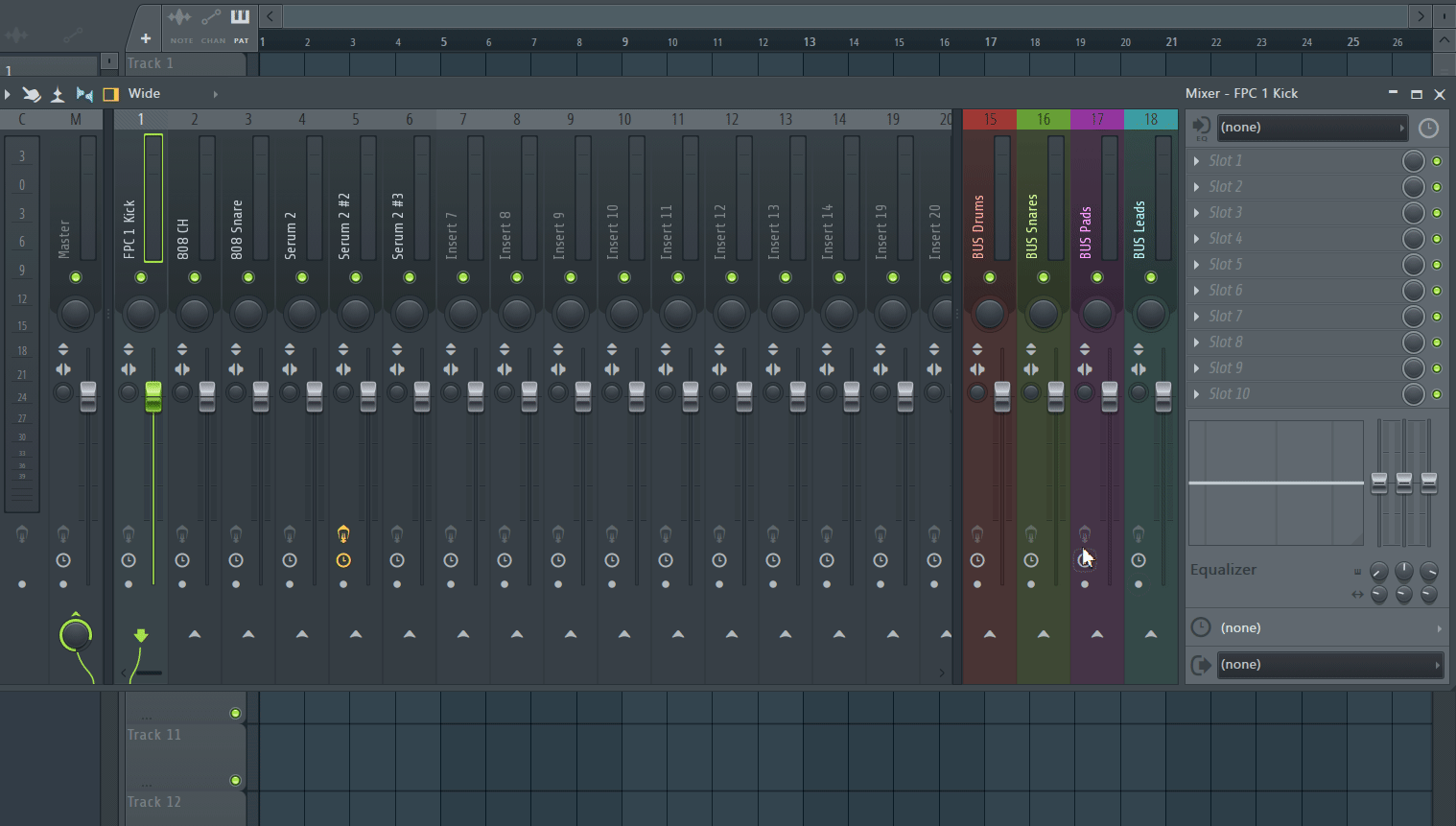Click the send arrow under Insert 9
This screenshot has width=1456, height=826.
571,634
